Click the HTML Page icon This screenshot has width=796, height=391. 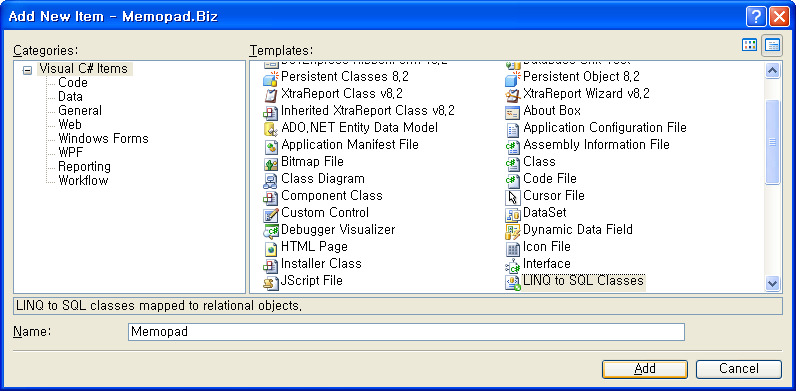click(271, 248)
